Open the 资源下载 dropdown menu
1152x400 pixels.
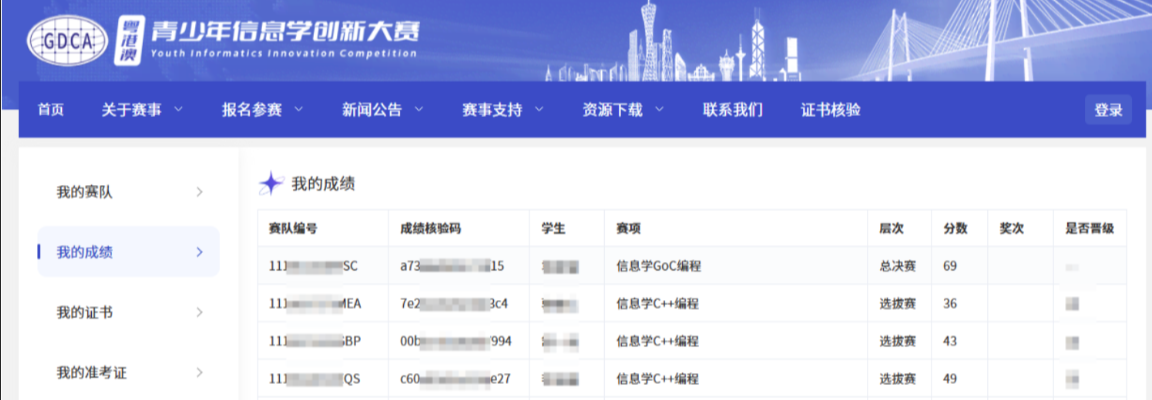click(x=624, y=110)
